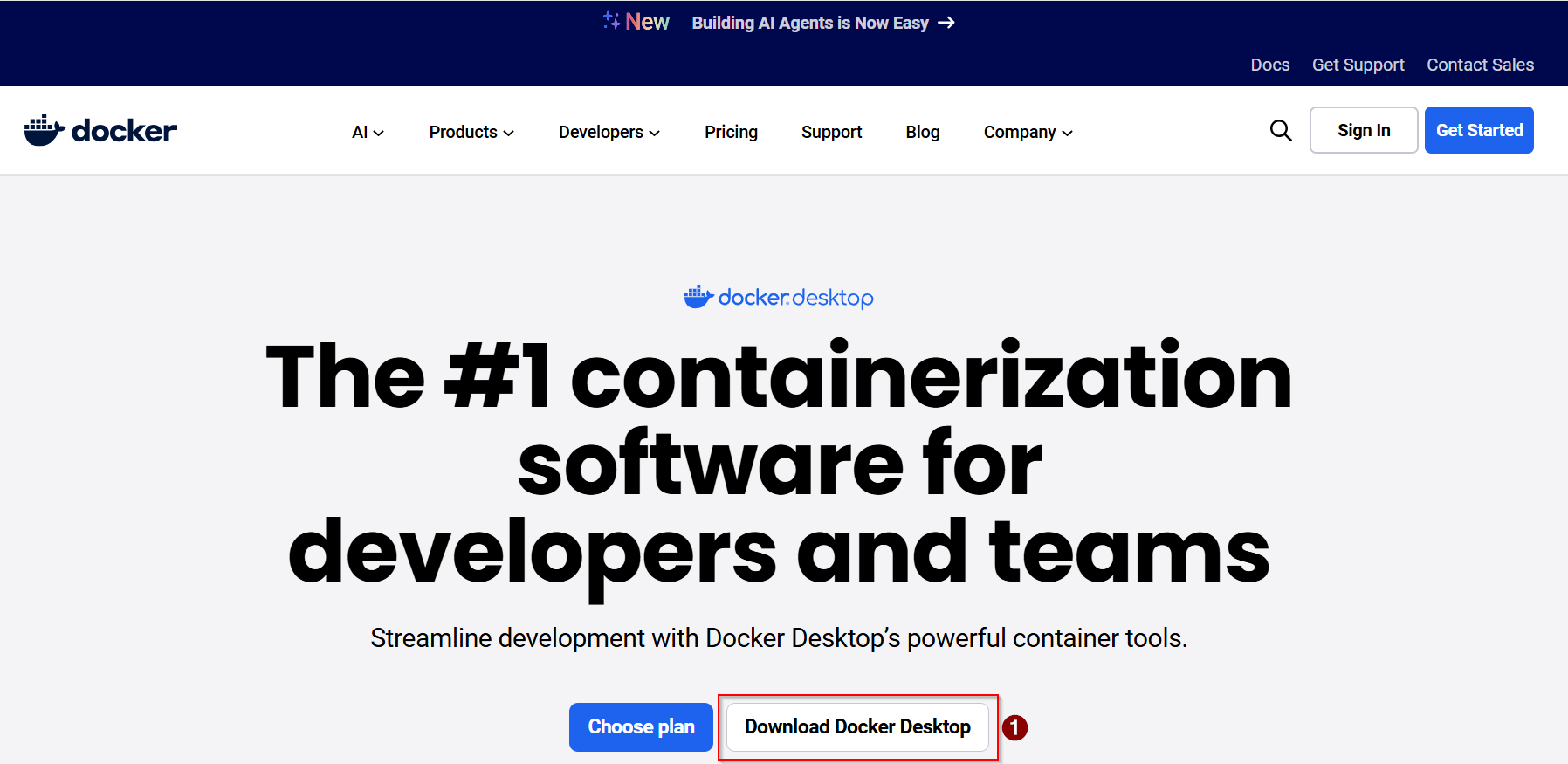
Task: Click the Choose plan button
Action: pyautogui.click(x=641, y=727)
